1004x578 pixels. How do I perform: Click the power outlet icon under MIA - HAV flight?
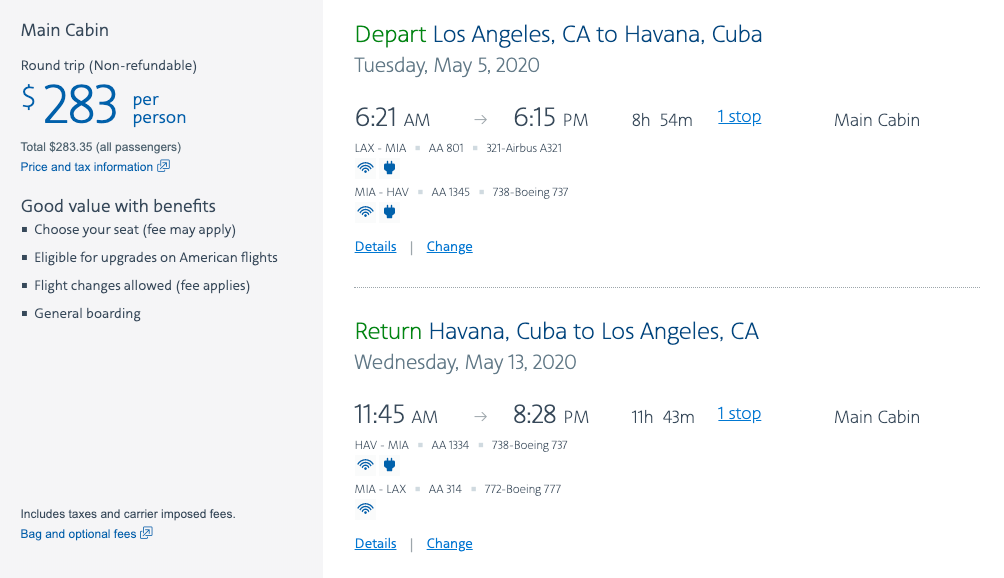point(390,212)
